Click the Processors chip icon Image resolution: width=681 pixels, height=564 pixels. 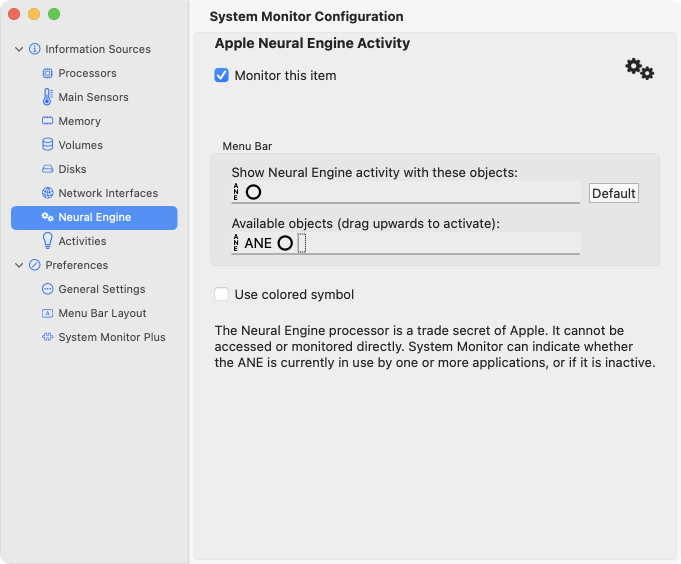(x=47, y=73)
